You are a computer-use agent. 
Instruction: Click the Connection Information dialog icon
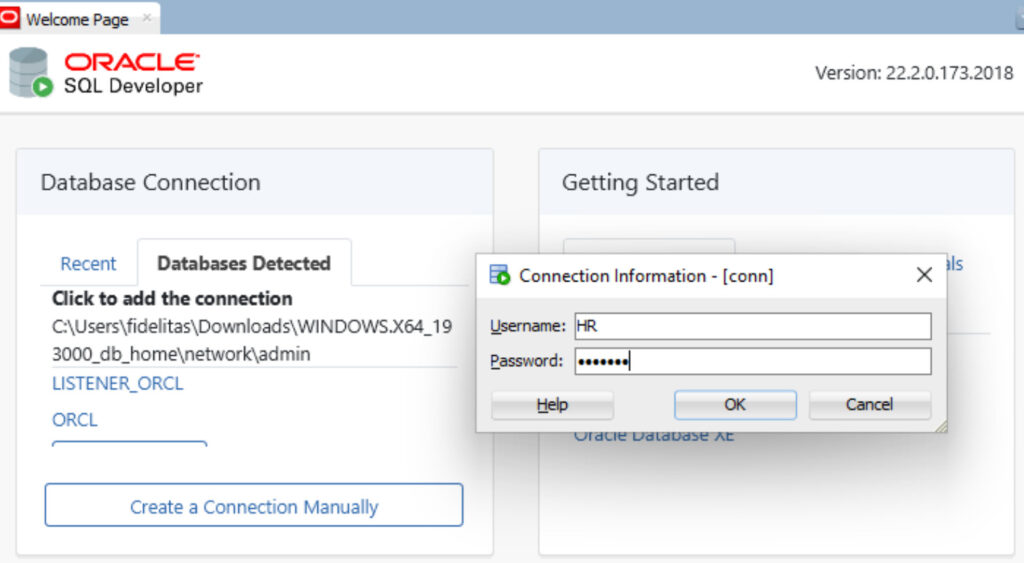[500, 275]
